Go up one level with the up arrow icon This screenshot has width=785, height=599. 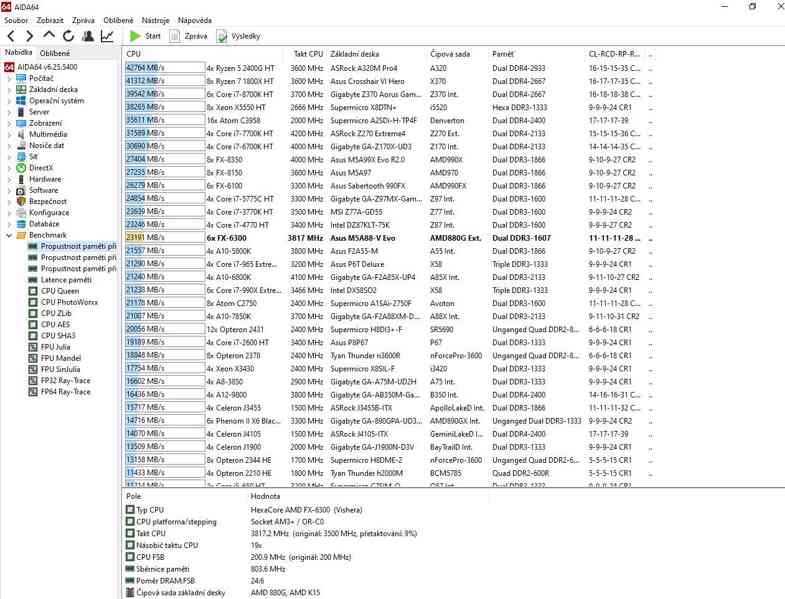49,35
